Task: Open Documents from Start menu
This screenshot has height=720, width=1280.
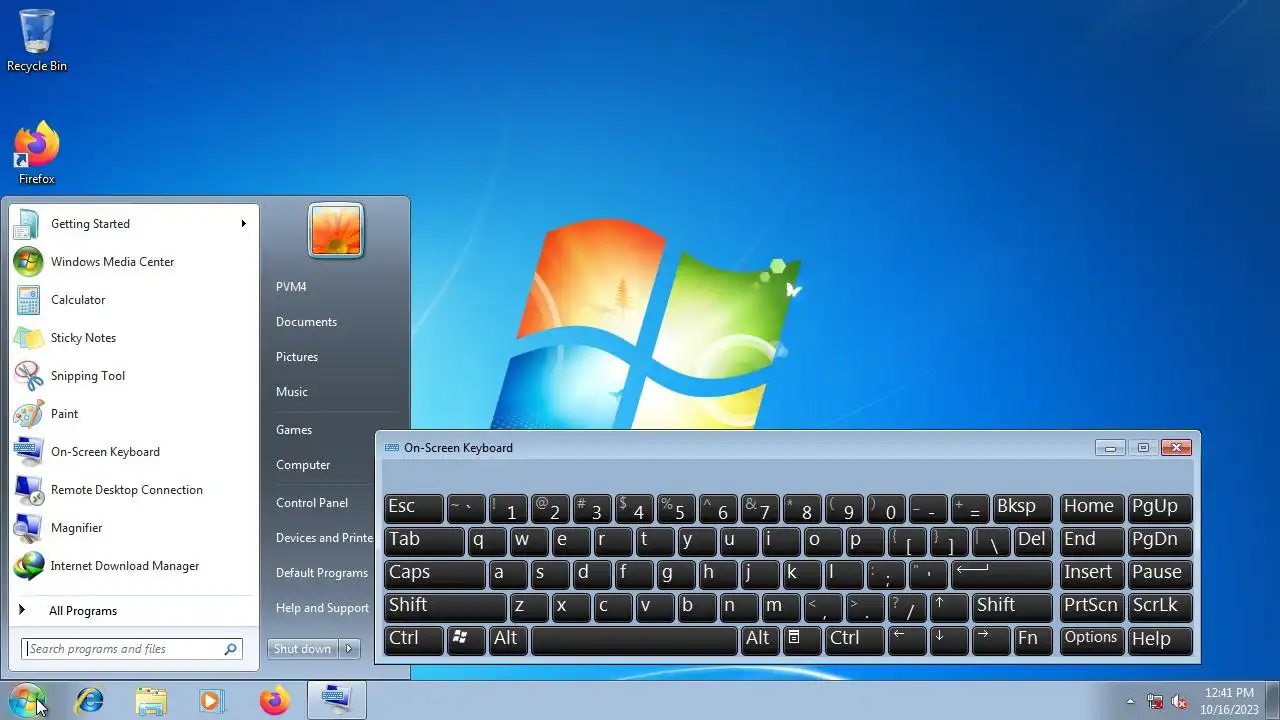Action: [x=307, y=322]
